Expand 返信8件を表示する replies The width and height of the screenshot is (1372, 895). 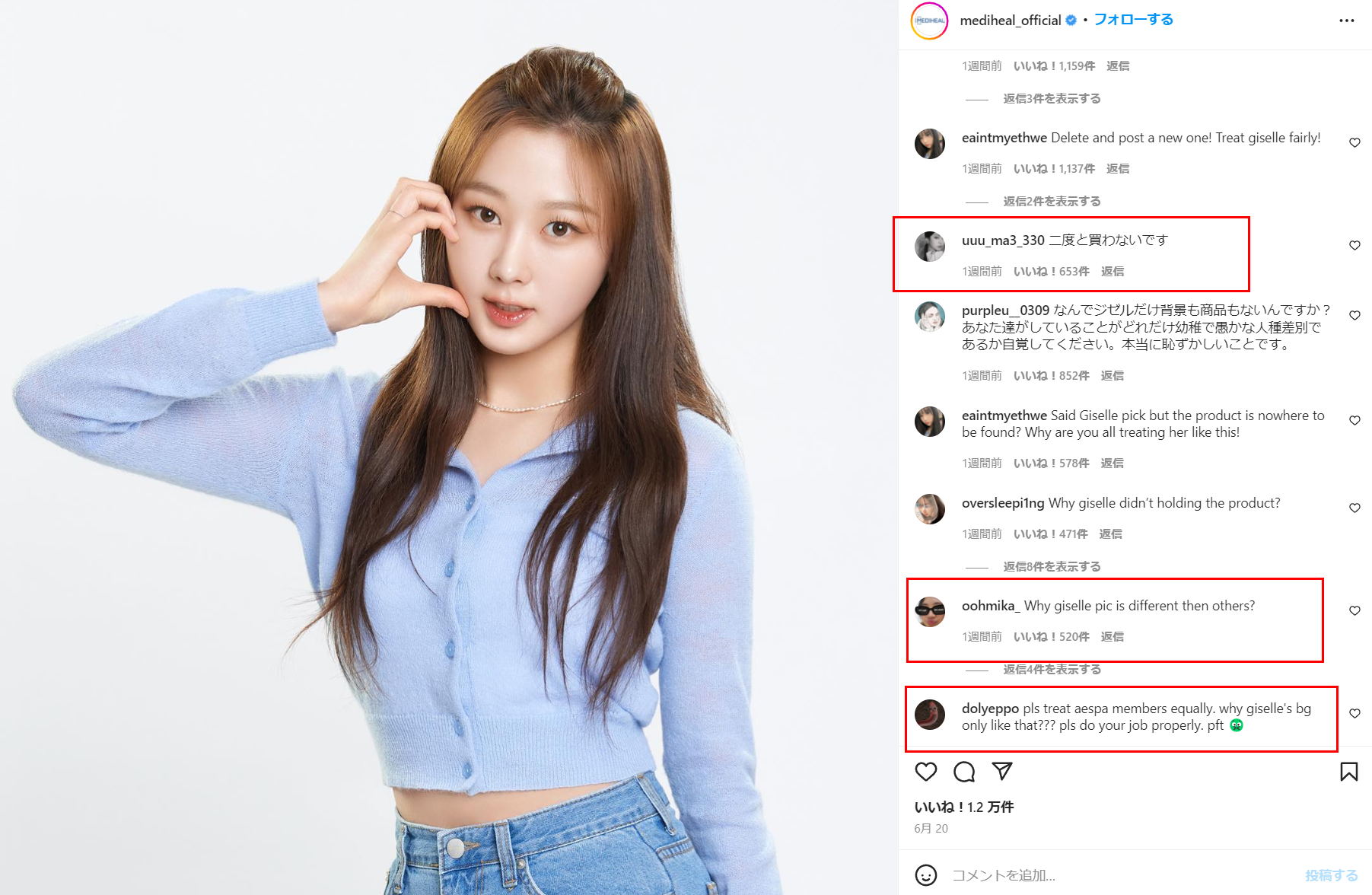[1052, 566]
